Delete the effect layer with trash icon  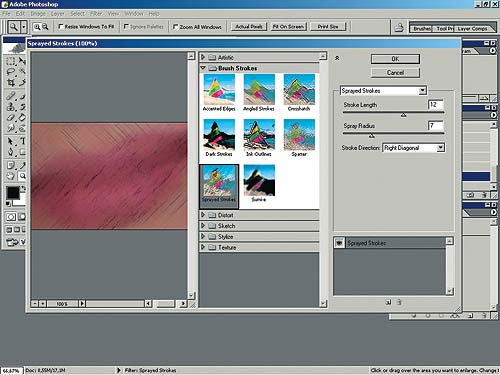(399, 302)
